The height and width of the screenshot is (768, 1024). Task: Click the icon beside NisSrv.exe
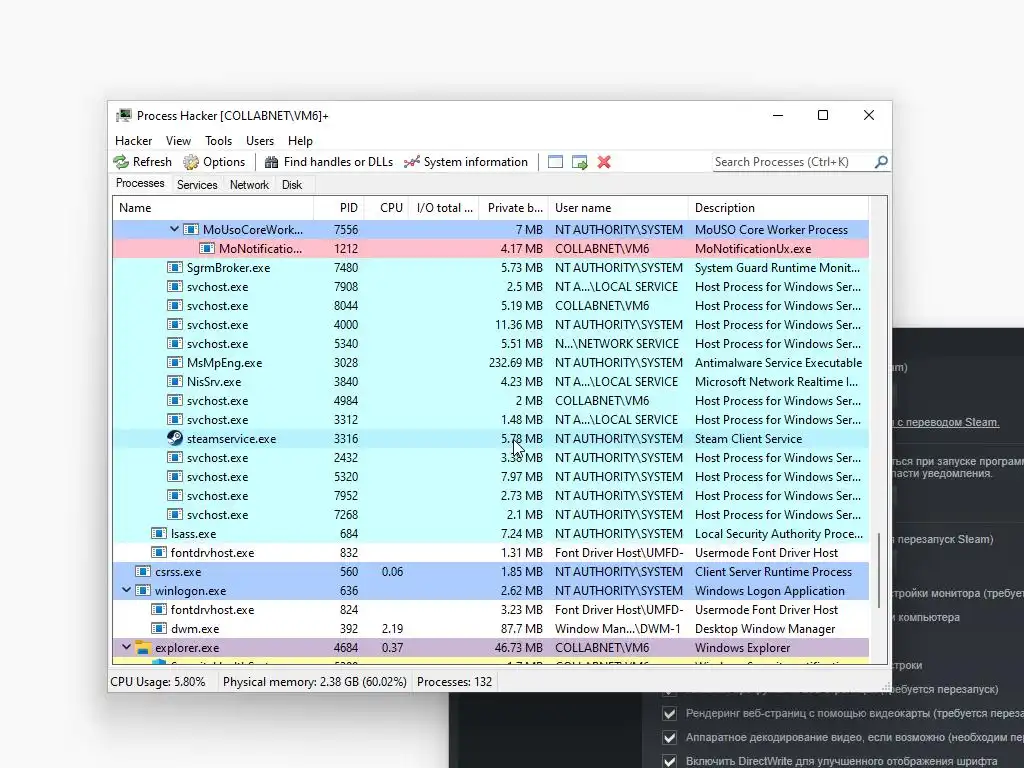click(x=174, y=381)
